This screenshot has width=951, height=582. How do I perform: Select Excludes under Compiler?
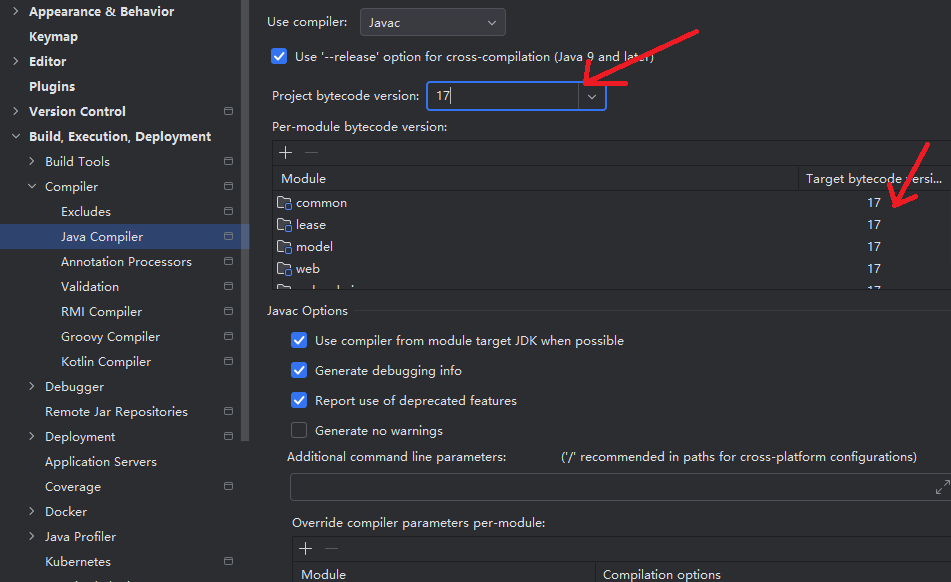[86, 212]
